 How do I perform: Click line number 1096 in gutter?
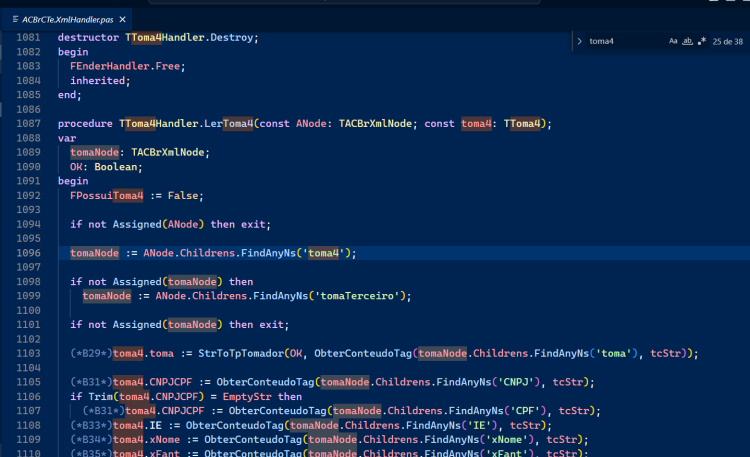click(28, 253)
